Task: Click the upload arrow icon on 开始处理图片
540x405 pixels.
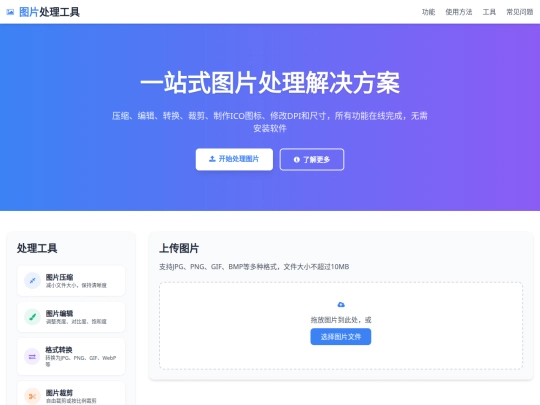Action: point(212,159)
